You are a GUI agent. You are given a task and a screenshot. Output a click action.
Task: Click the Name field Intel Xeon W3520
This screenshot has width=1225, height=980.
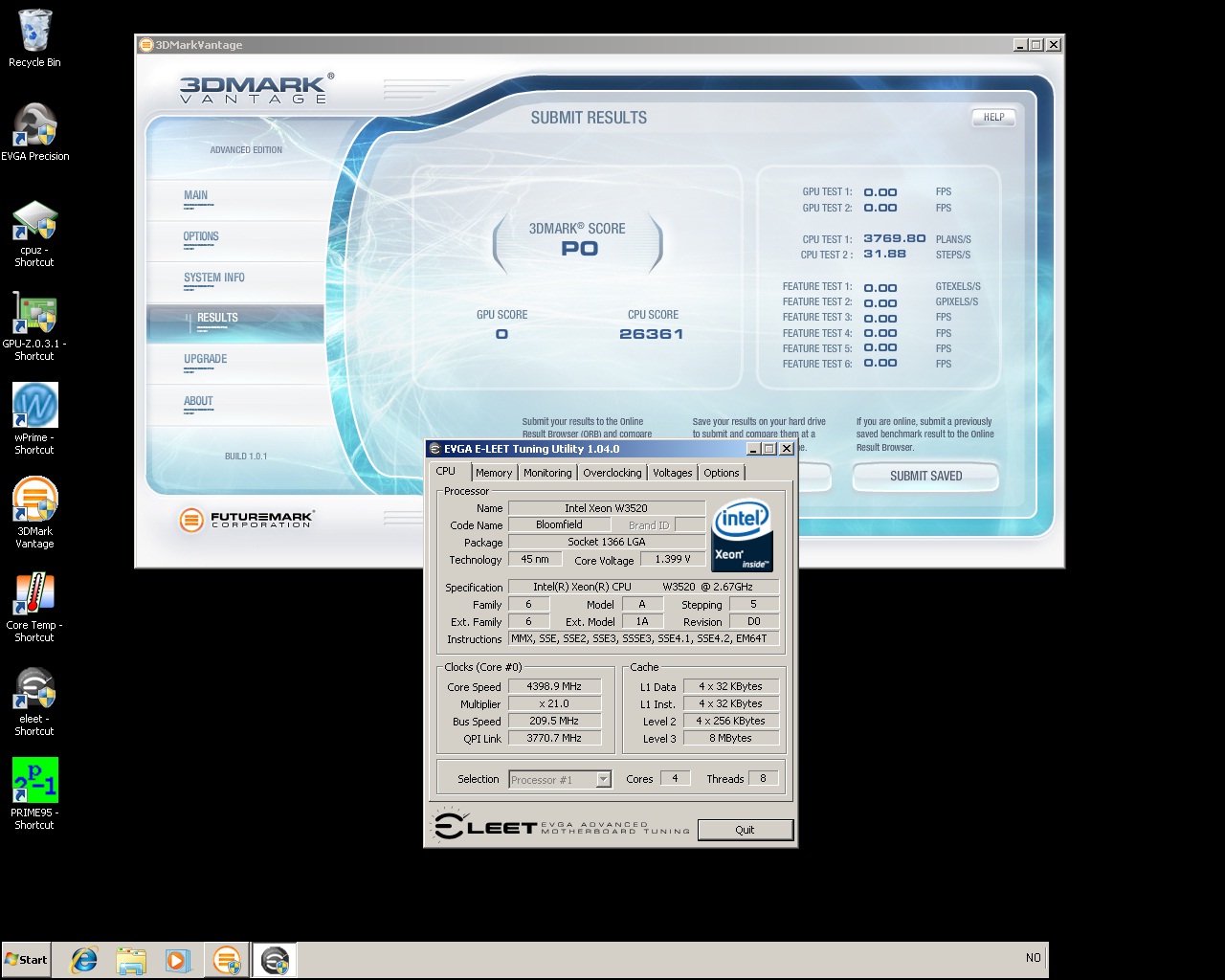[x=607, y=508]
